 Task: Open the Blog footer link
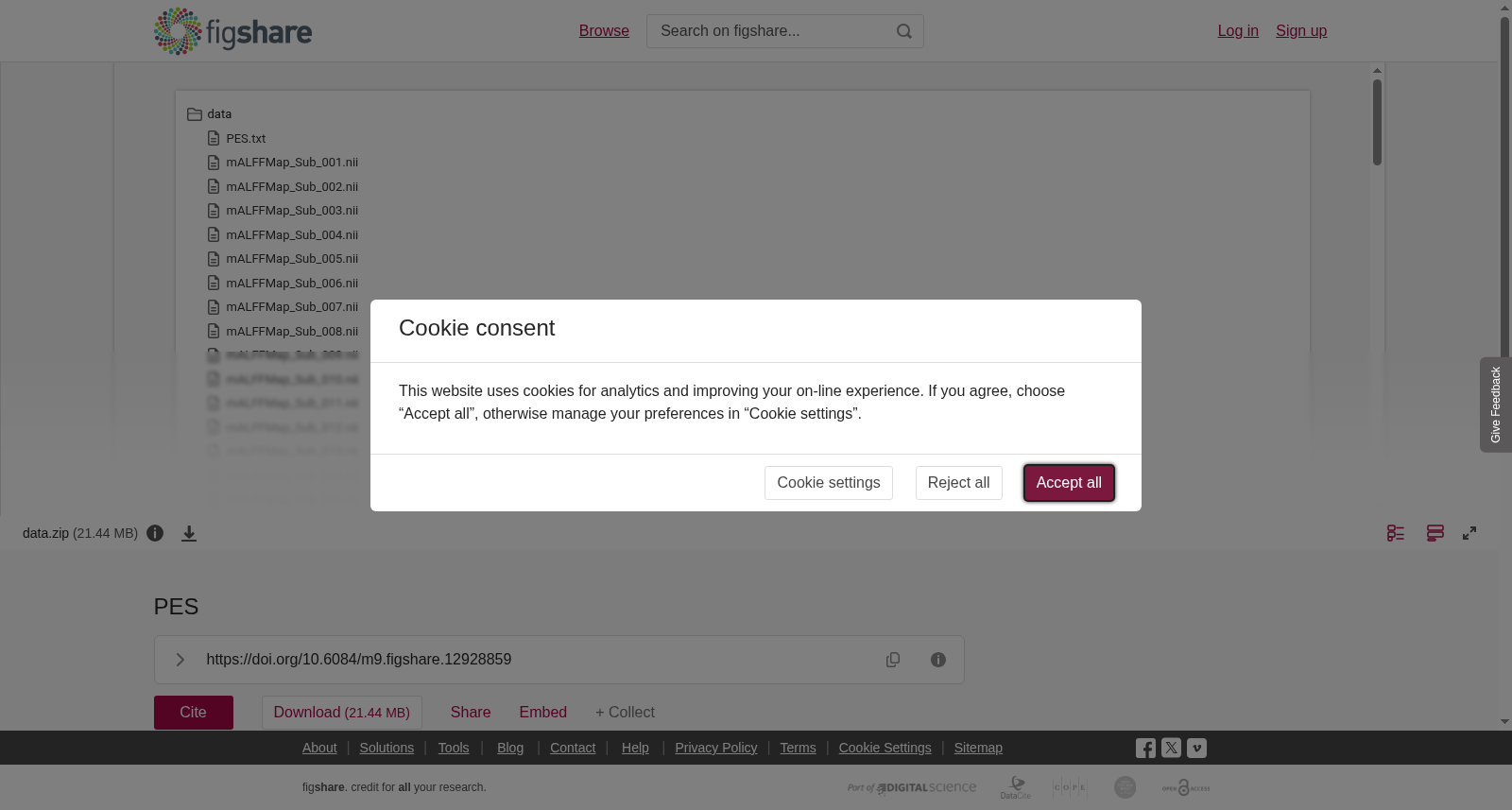tap(510, 748)
